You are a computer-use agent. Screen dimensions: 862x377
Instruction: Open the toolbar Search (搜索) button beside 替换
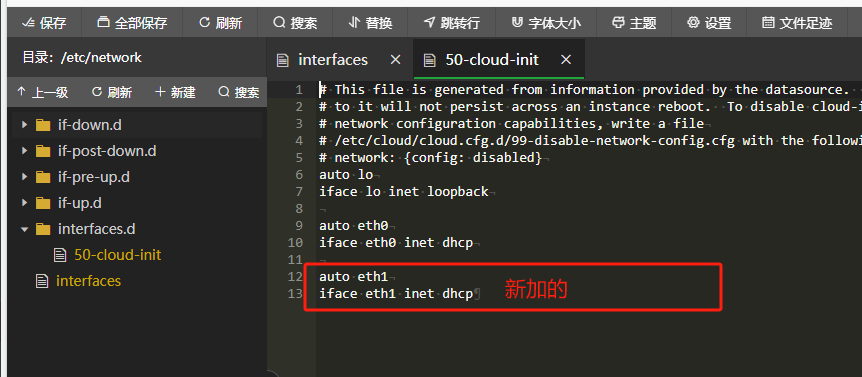(295, 23)
